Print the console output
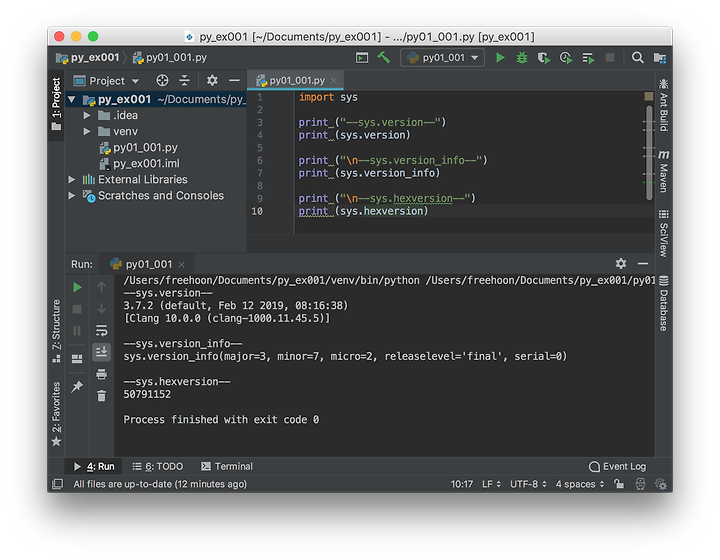Viewport: 720px width, 560px height. click(101, 374)
